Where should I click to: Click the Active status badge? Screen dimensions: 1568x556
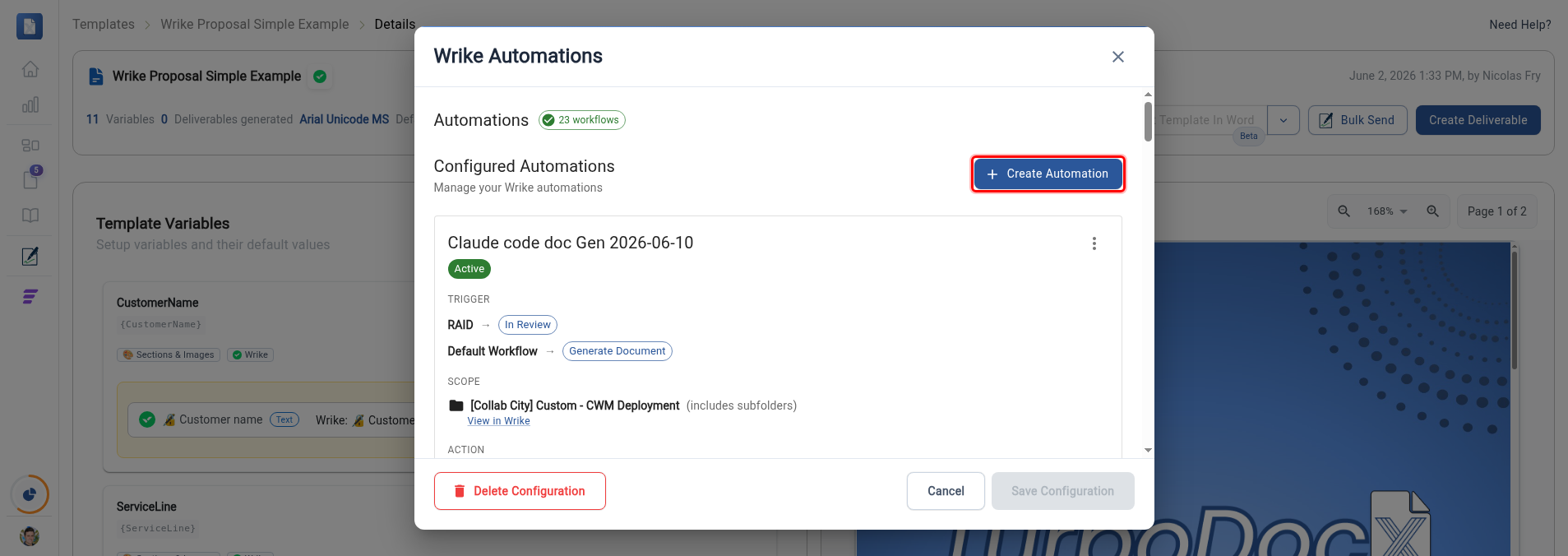tap(469, 269)
